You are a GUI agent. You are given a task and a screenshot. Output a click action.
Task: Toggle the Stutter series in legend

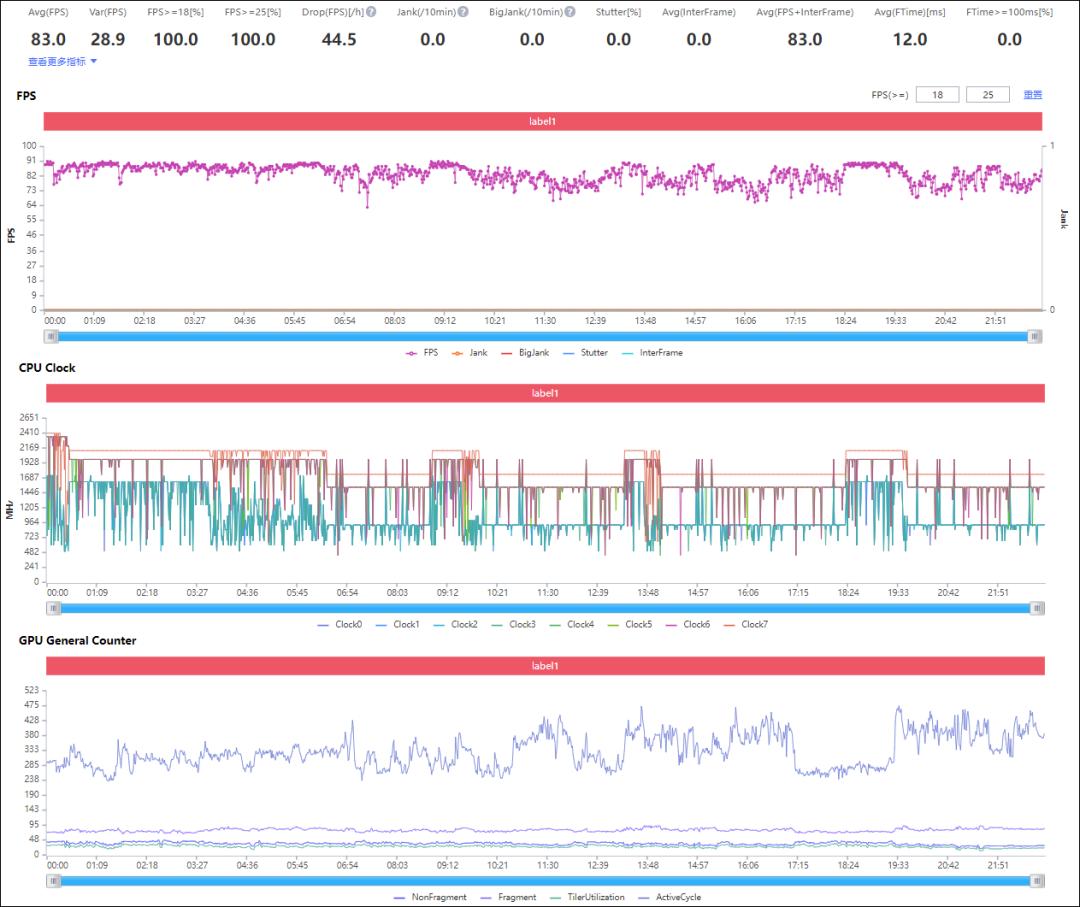point(585,353)
